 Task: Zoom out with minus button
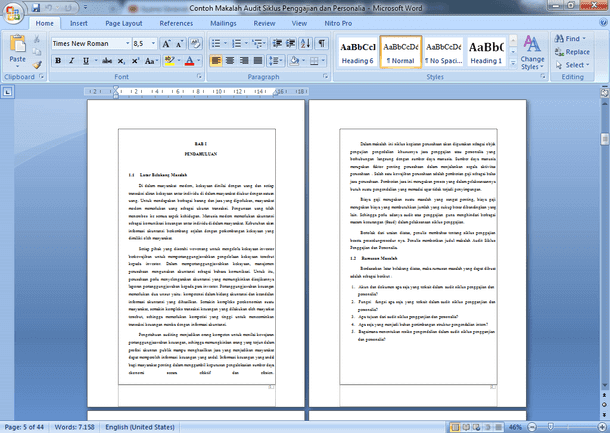click(x=532, y=427)
